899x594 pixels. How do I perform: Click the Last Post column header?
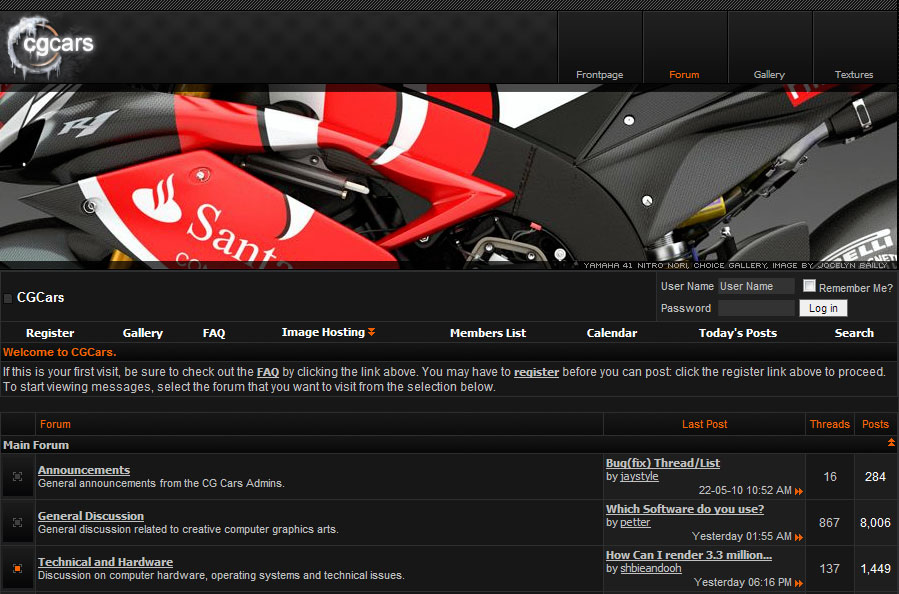705,424
